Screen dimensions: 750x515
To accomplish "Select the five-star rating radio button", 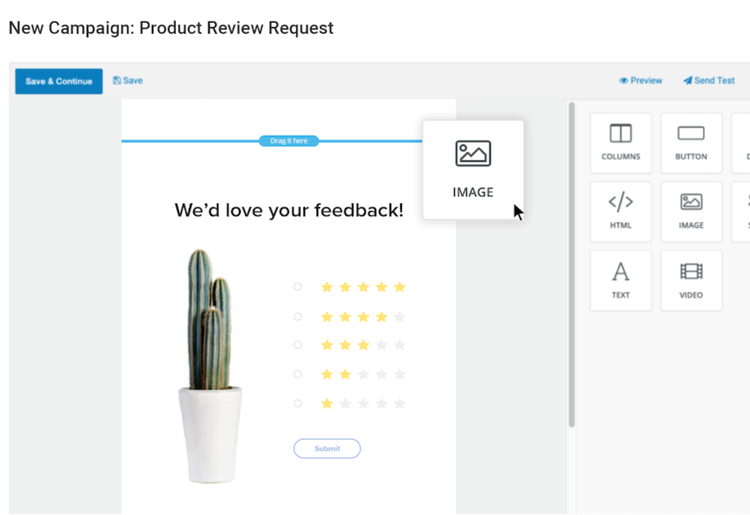I will (298, 287).
